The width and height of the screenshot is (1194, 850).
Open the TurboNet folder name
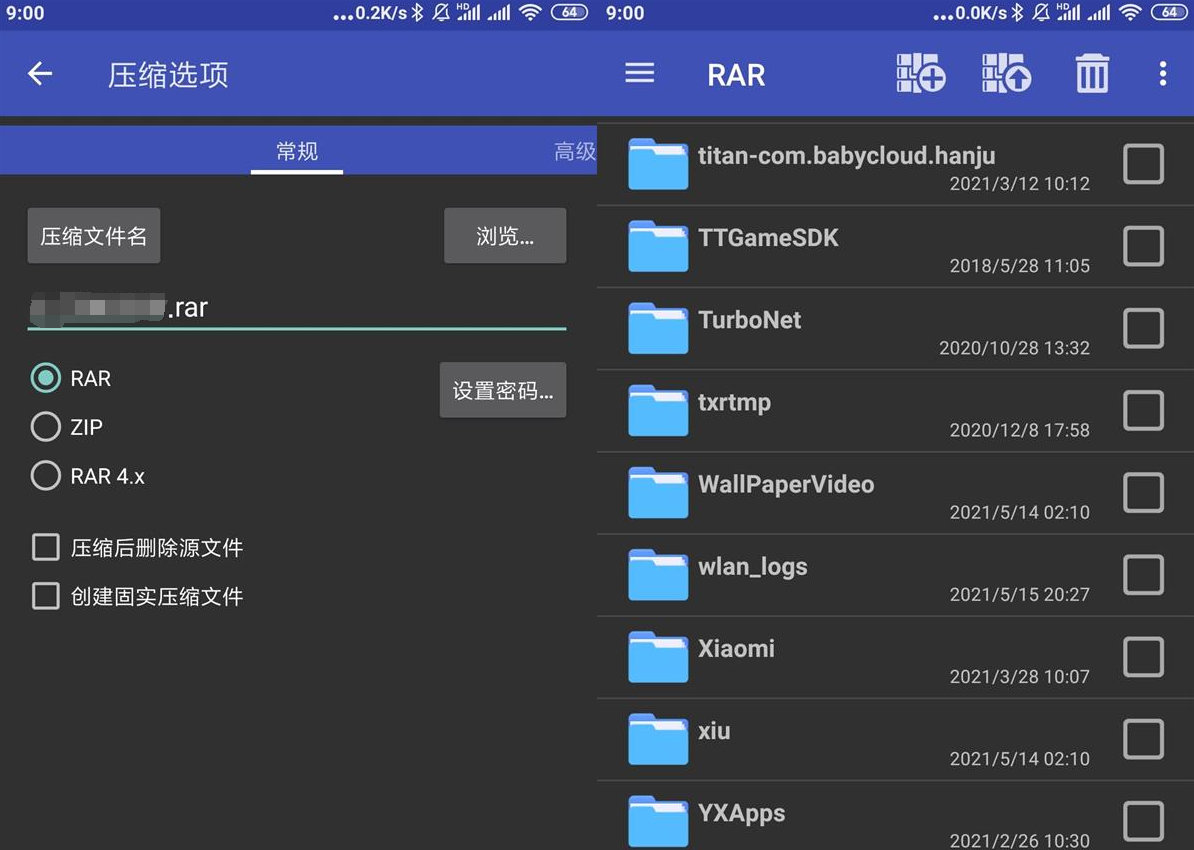[x=749, y=320]
